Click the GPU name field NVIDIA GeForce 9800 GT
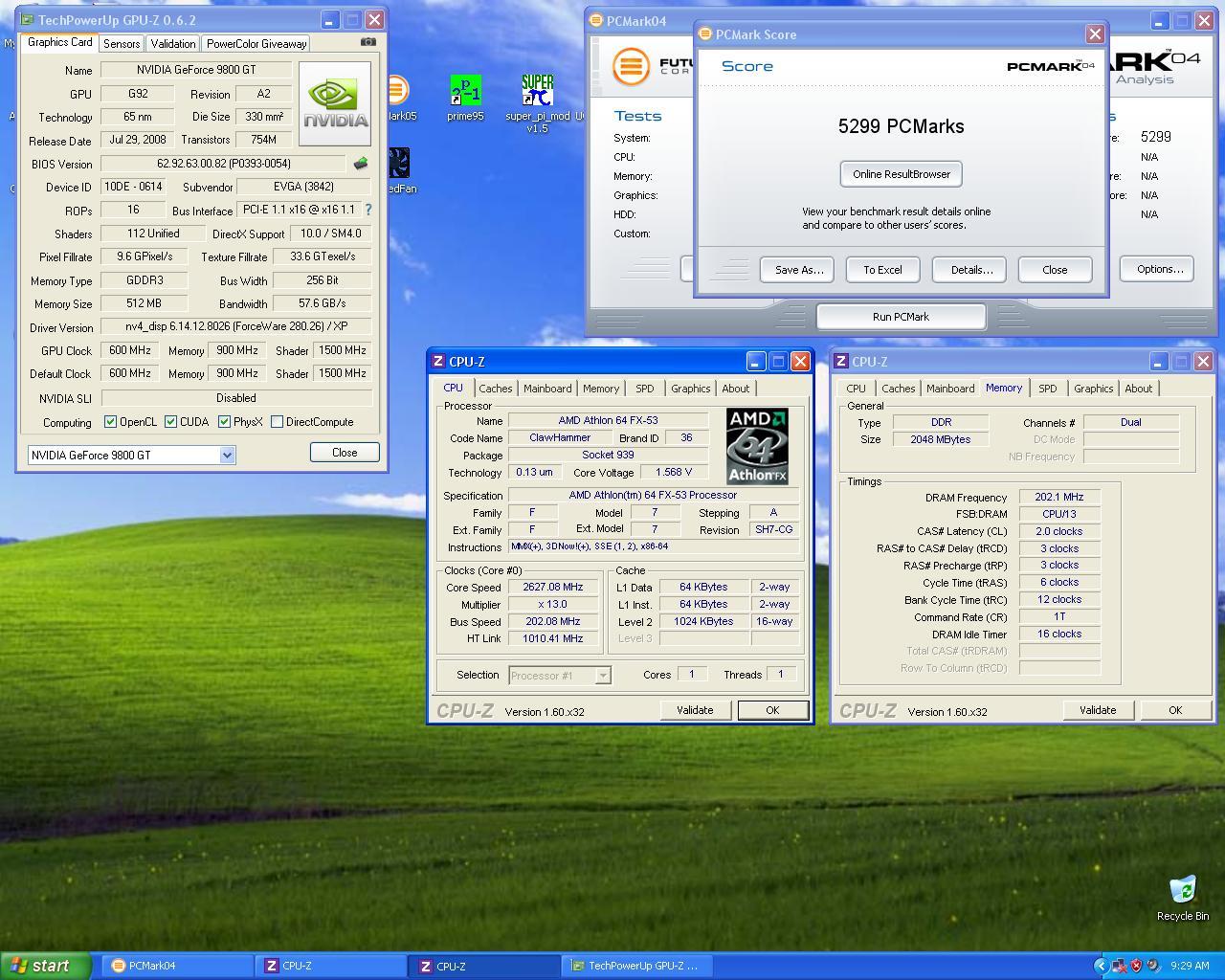1225x980 pixels. click(195, 70)
